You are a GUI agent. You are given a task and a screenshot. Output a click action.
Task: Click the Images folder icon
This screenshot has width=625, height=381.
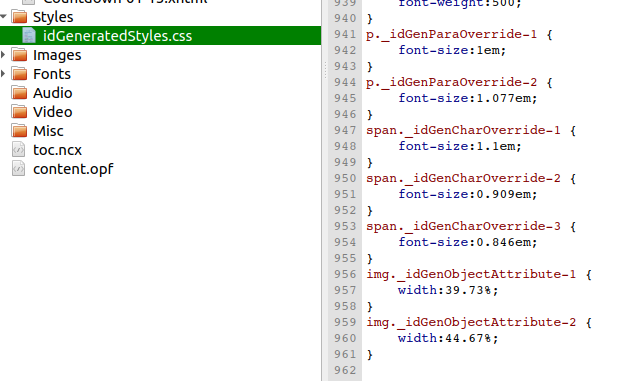[x=20, y=55]
